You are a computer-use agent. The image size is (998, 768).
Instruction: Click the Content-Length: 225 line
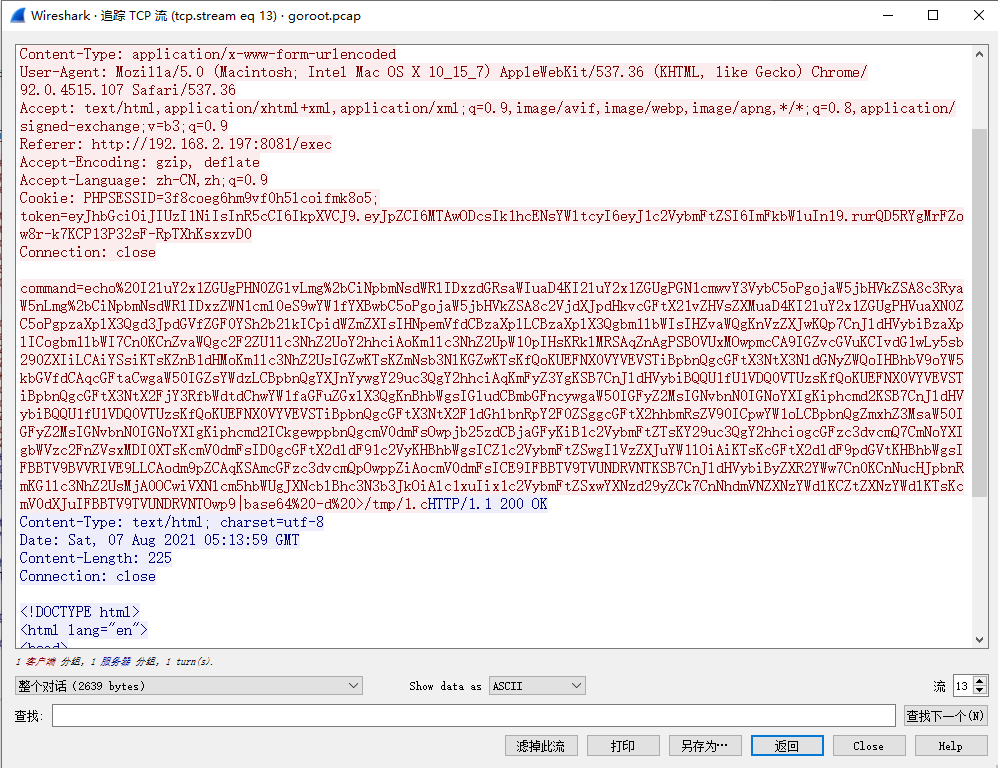[95, 558]
